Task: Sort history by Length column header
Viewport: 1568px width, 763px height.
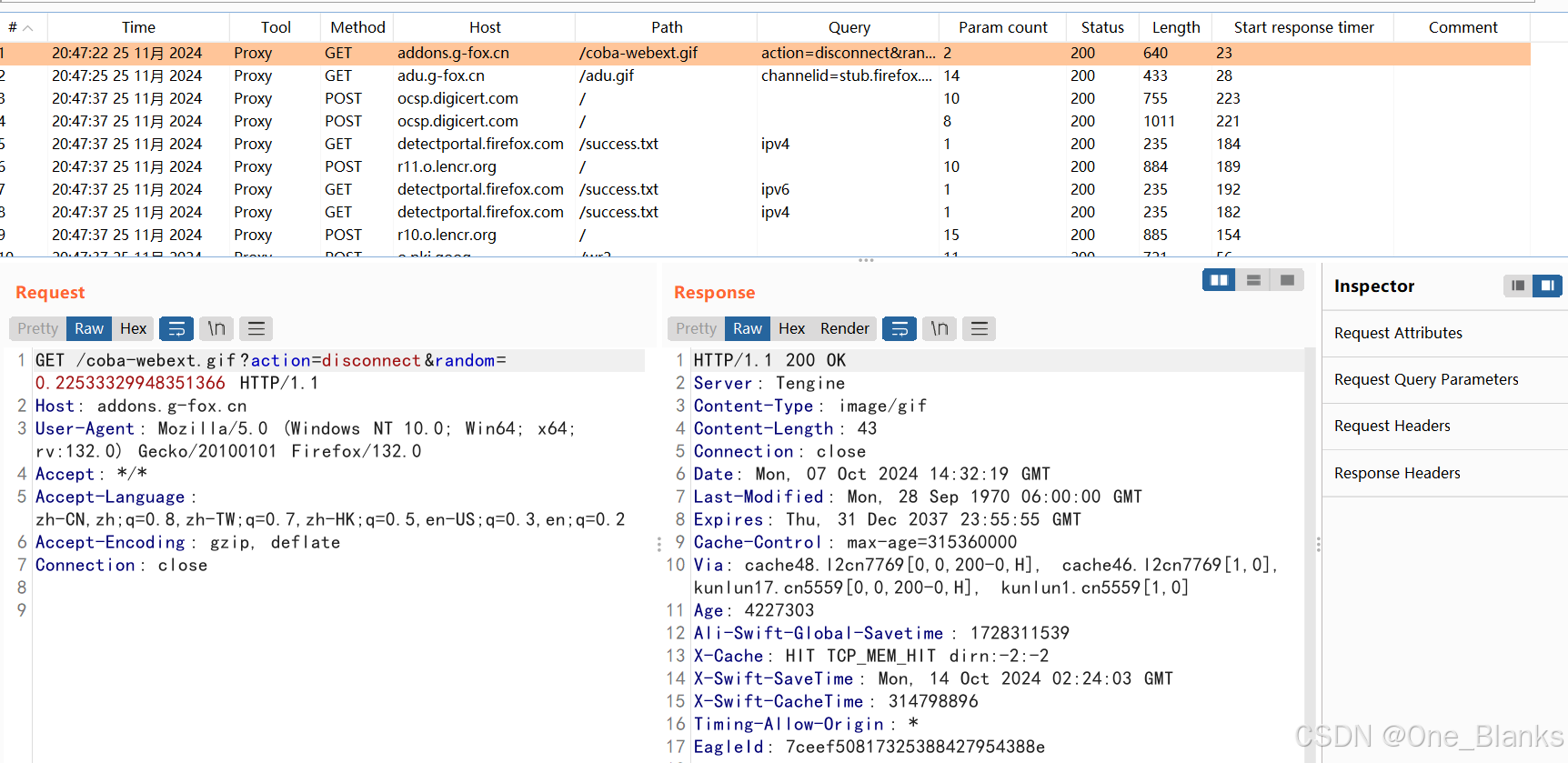Action: (x=1176, y=27)
